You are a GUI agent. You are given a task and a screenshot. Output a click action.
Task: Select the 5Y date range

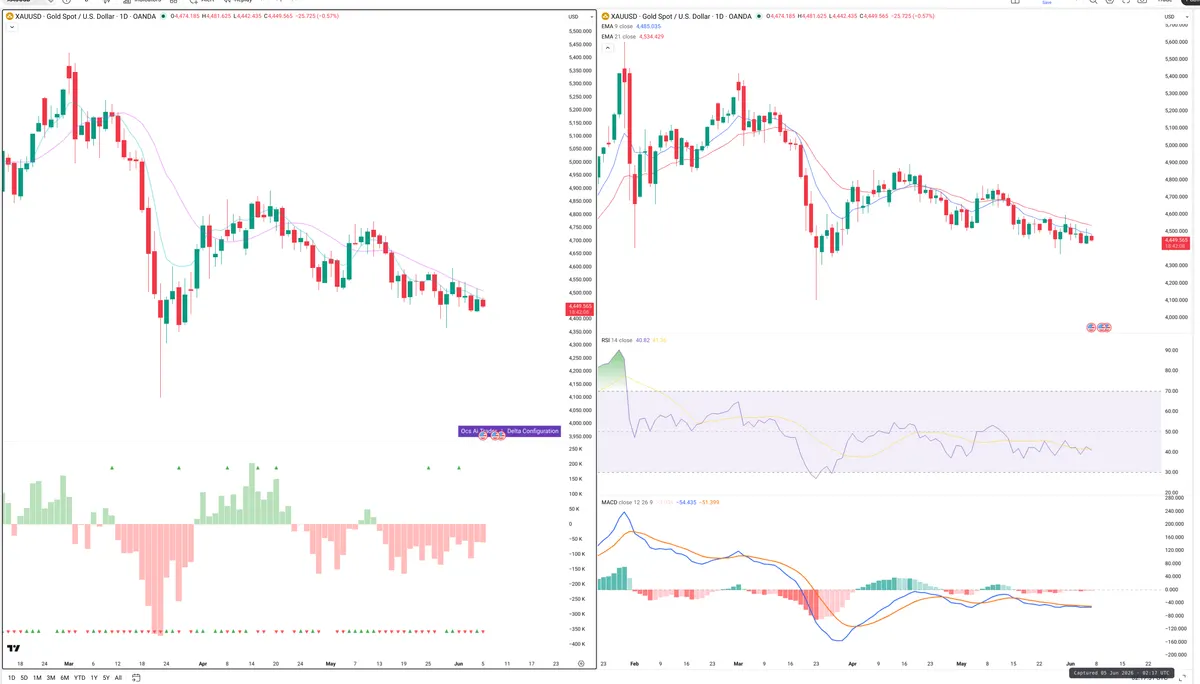106,677
